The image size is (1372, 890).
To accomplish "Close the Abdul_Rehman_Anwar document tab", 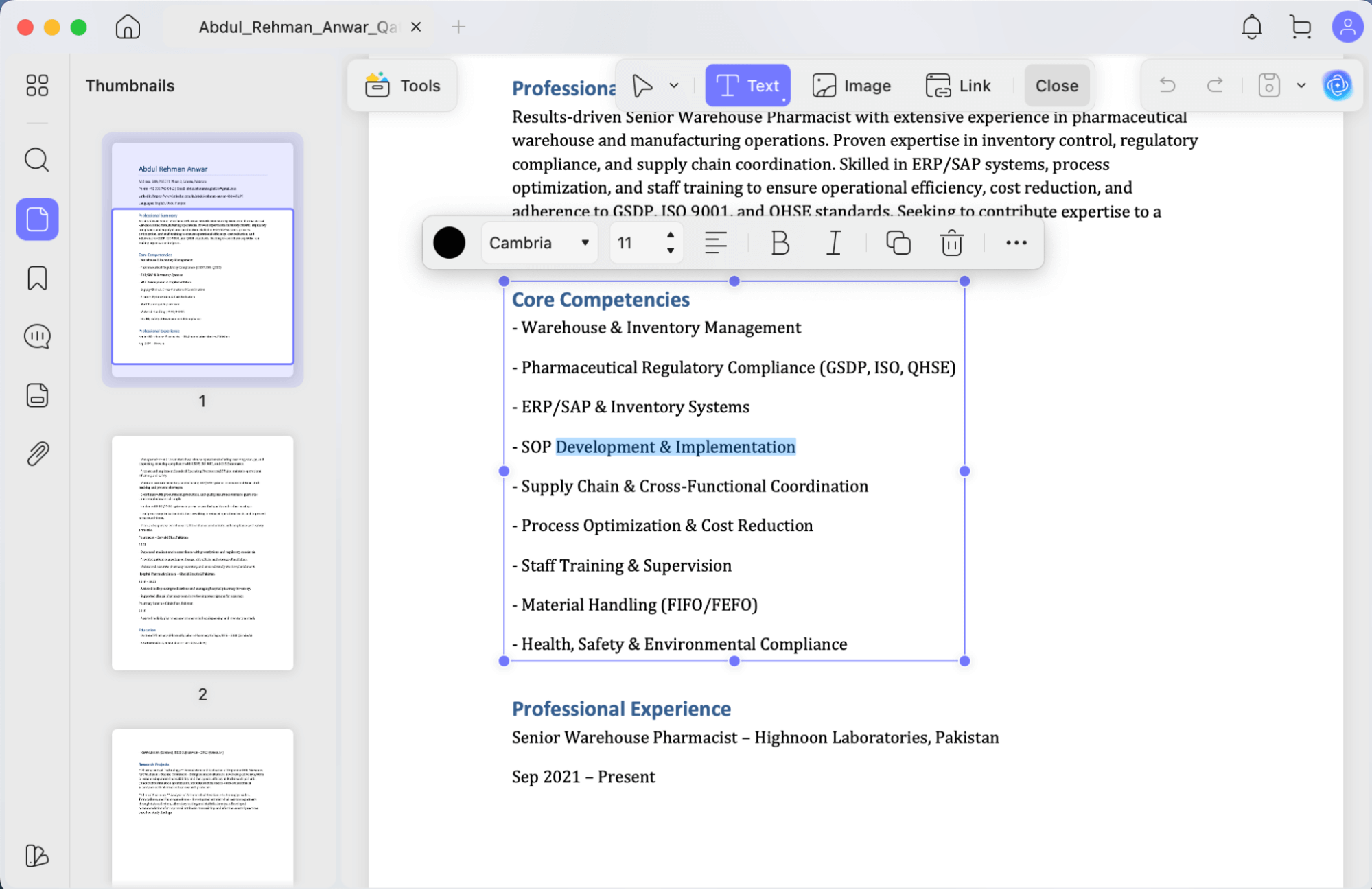I will click(416, 27).
